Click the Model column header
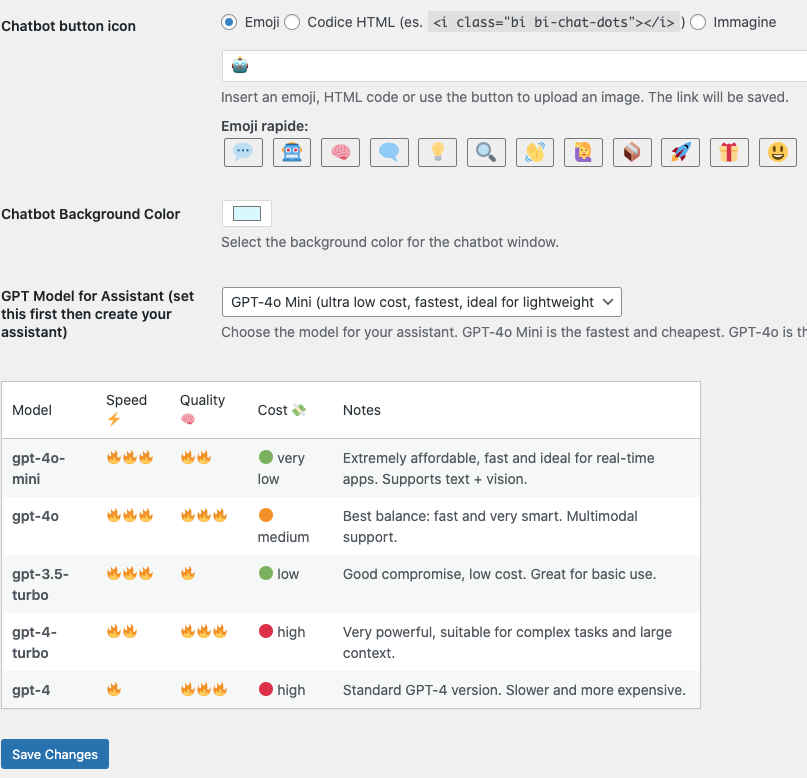Viewport: 807px width, 778px height. point(32,410)
